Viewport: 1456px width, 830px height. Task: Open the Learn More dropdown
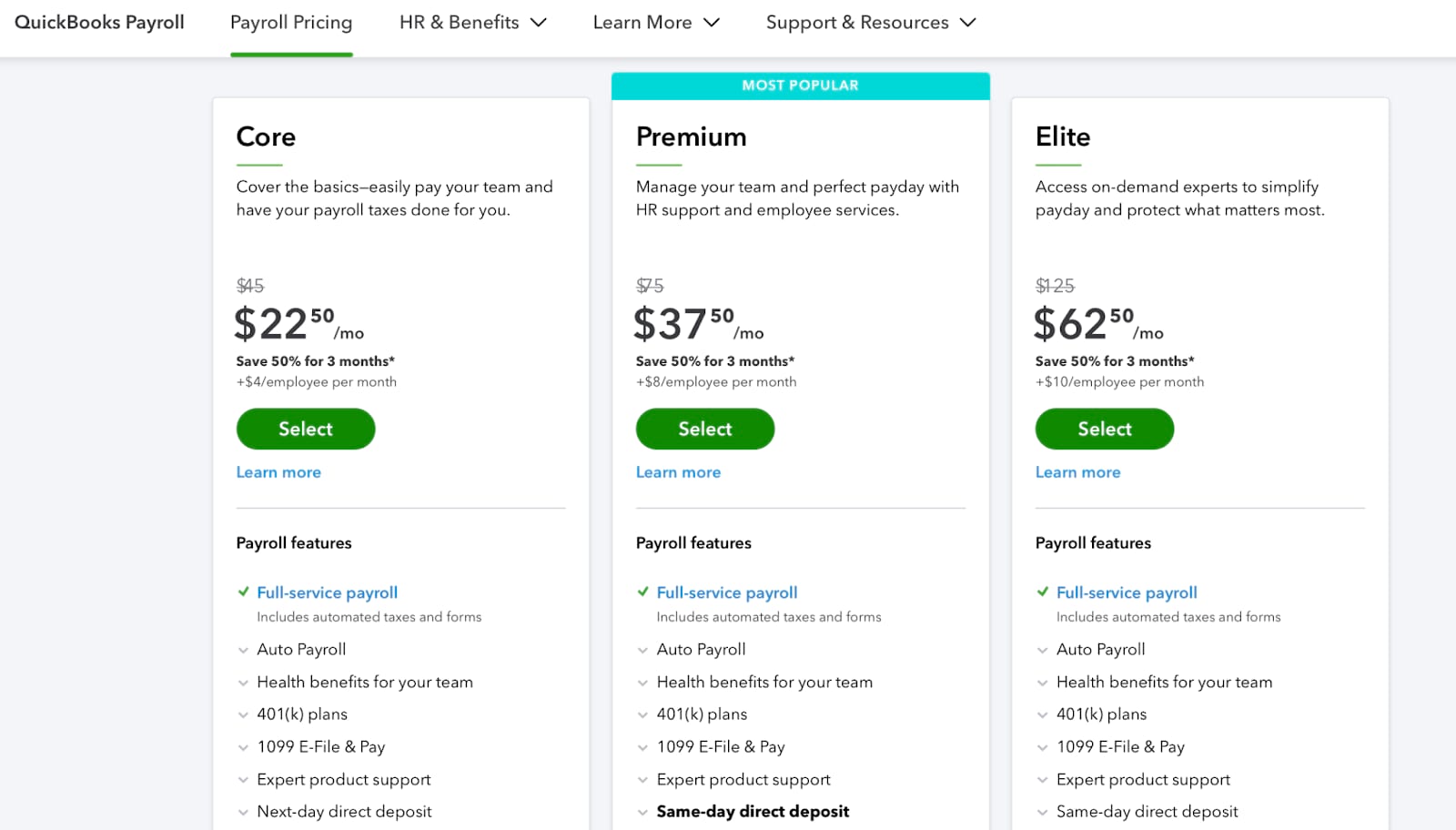(x=656, y=22)
